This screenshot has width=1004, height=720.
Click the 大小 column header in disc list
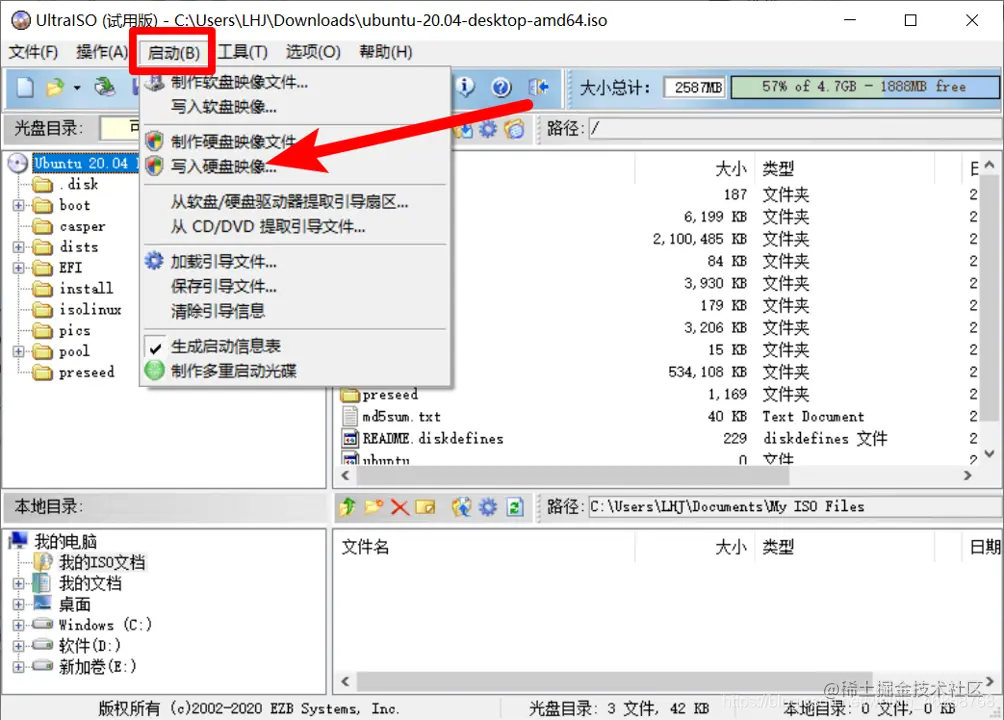pyautogui.click(x=730, y=169)
